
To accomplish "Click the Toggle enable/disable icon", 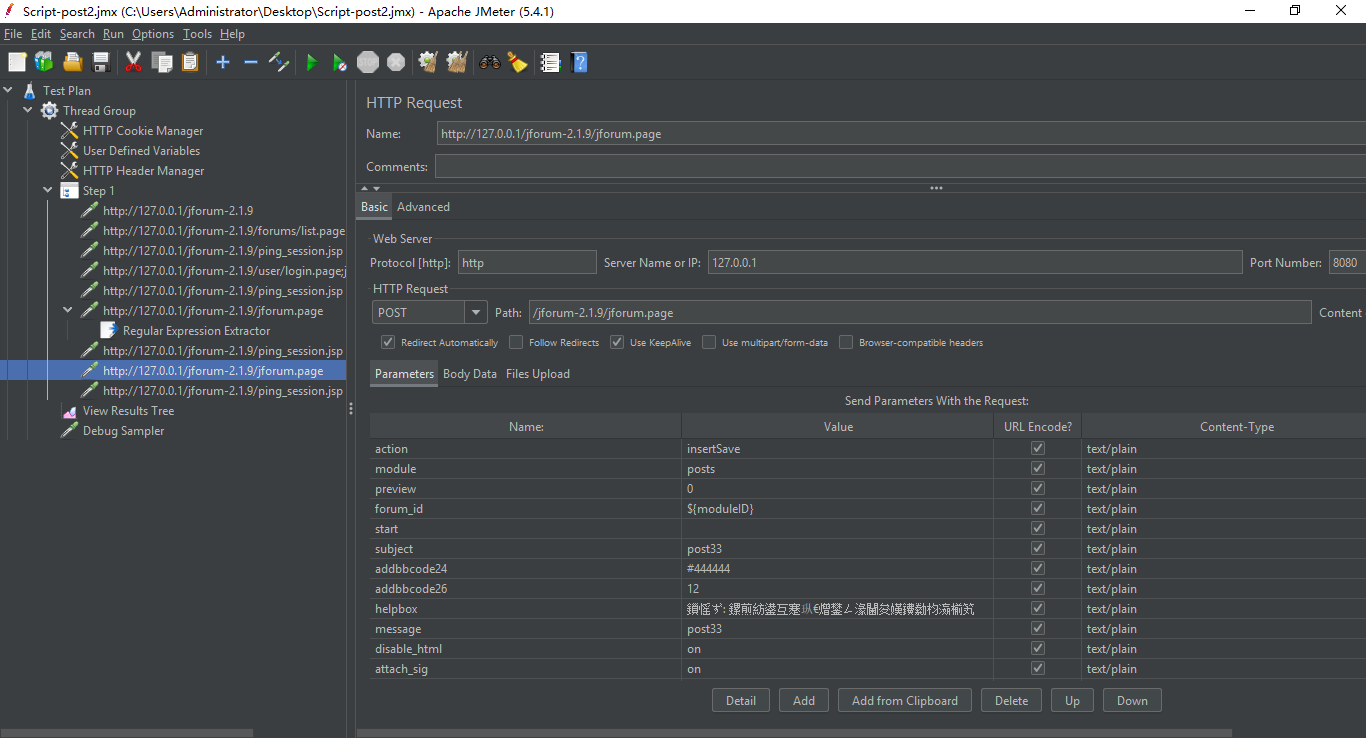I will pos(279,62).
